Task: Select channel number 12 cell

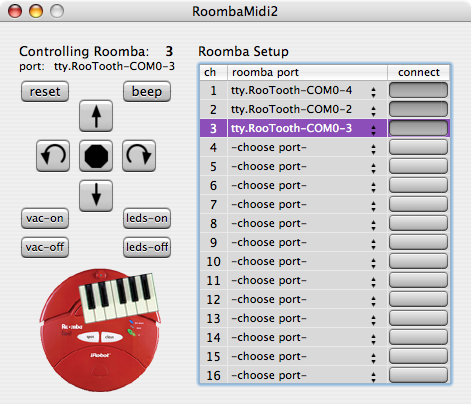Action: click(x=213, y=299)
